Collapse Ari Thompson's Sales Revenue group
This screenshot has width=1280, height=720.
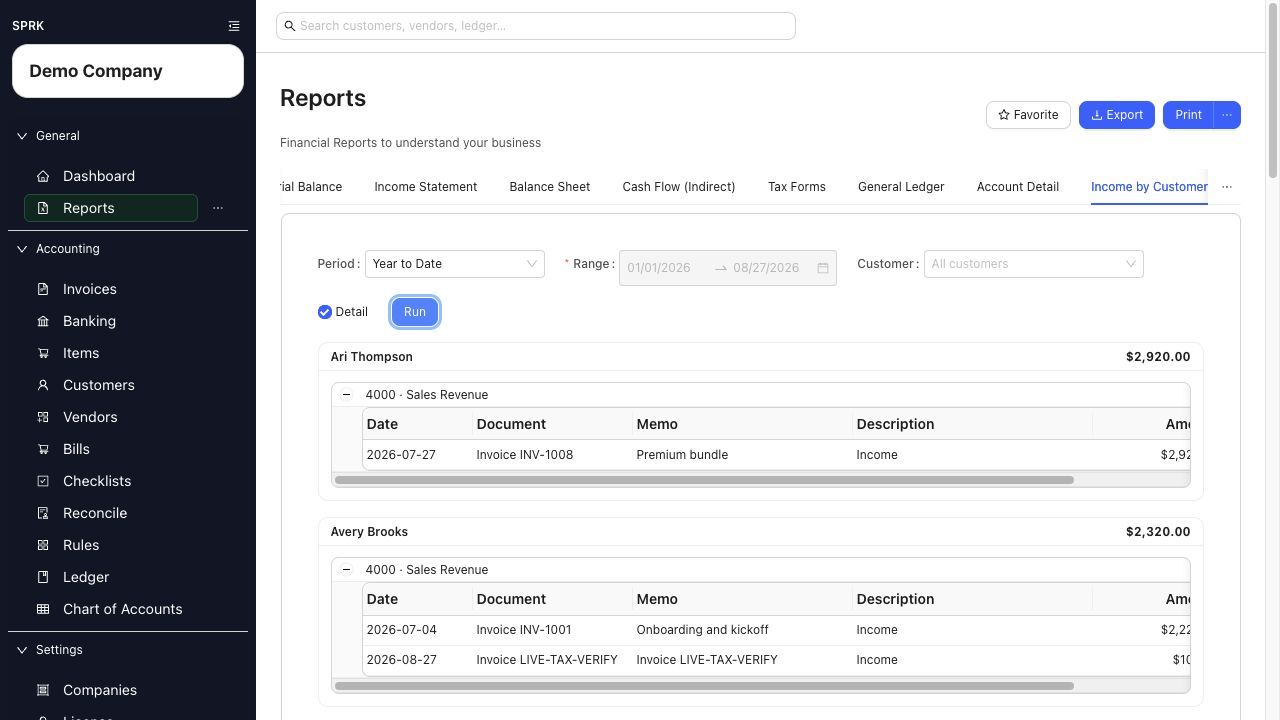tap(347, 395)
